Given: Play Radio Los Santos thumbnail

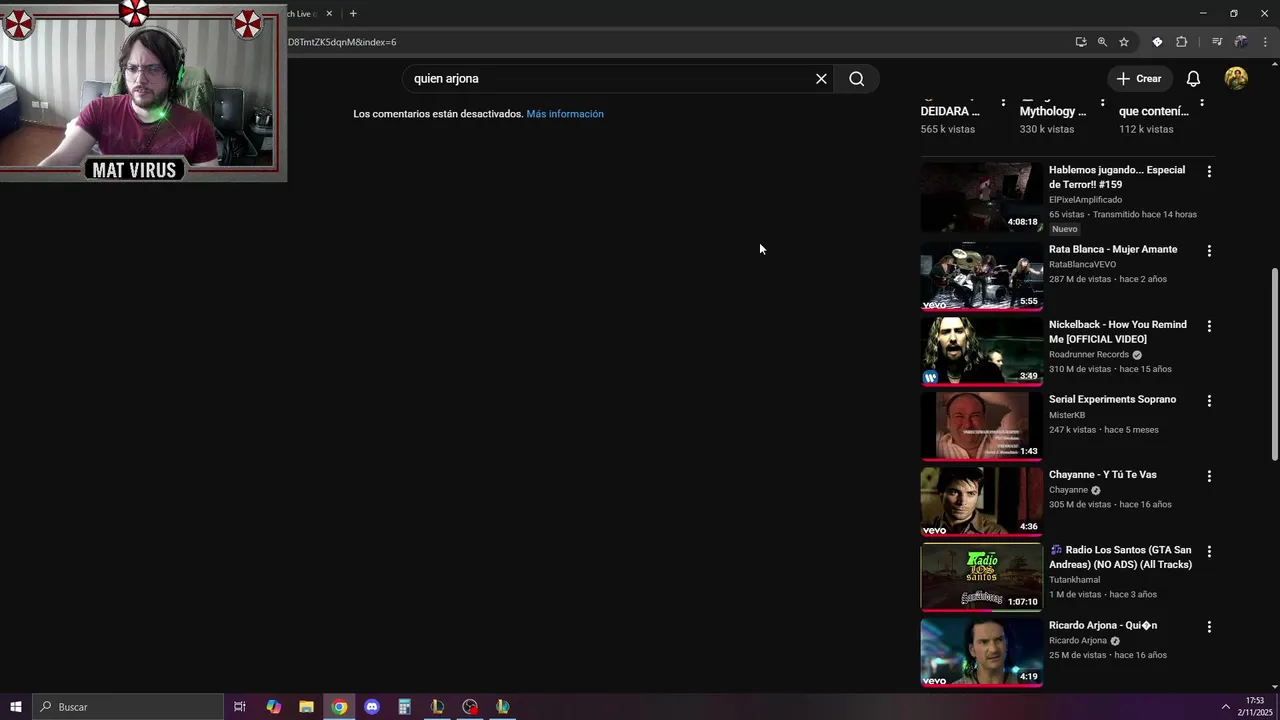Looking at the screenshot, I should pos(981,576).
